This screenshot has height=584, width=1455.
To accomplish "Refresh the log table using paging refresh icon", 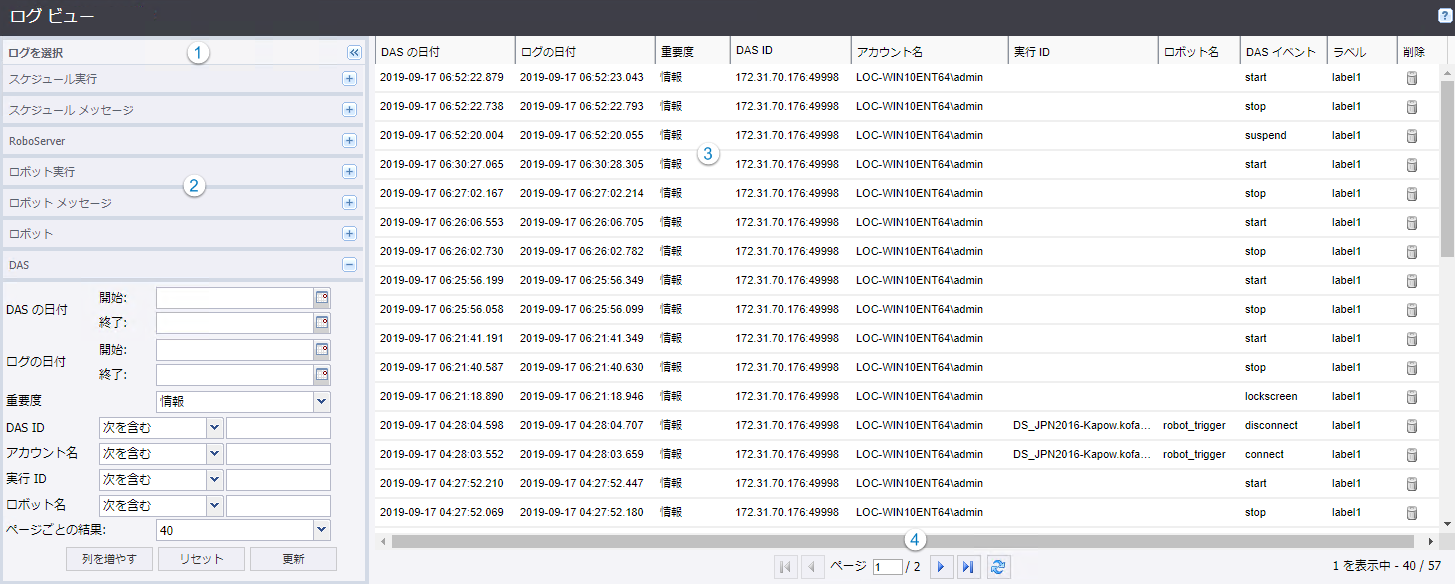I will click(997, 567).
